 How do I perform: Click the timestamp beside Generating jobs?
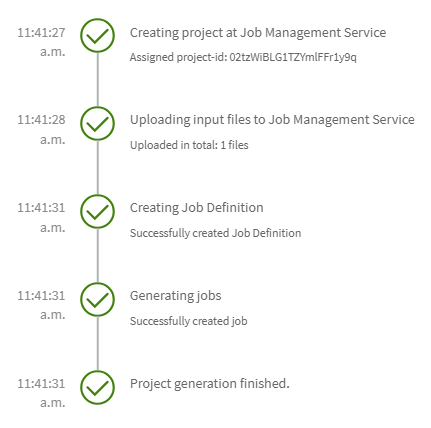[x=41, y=305]
